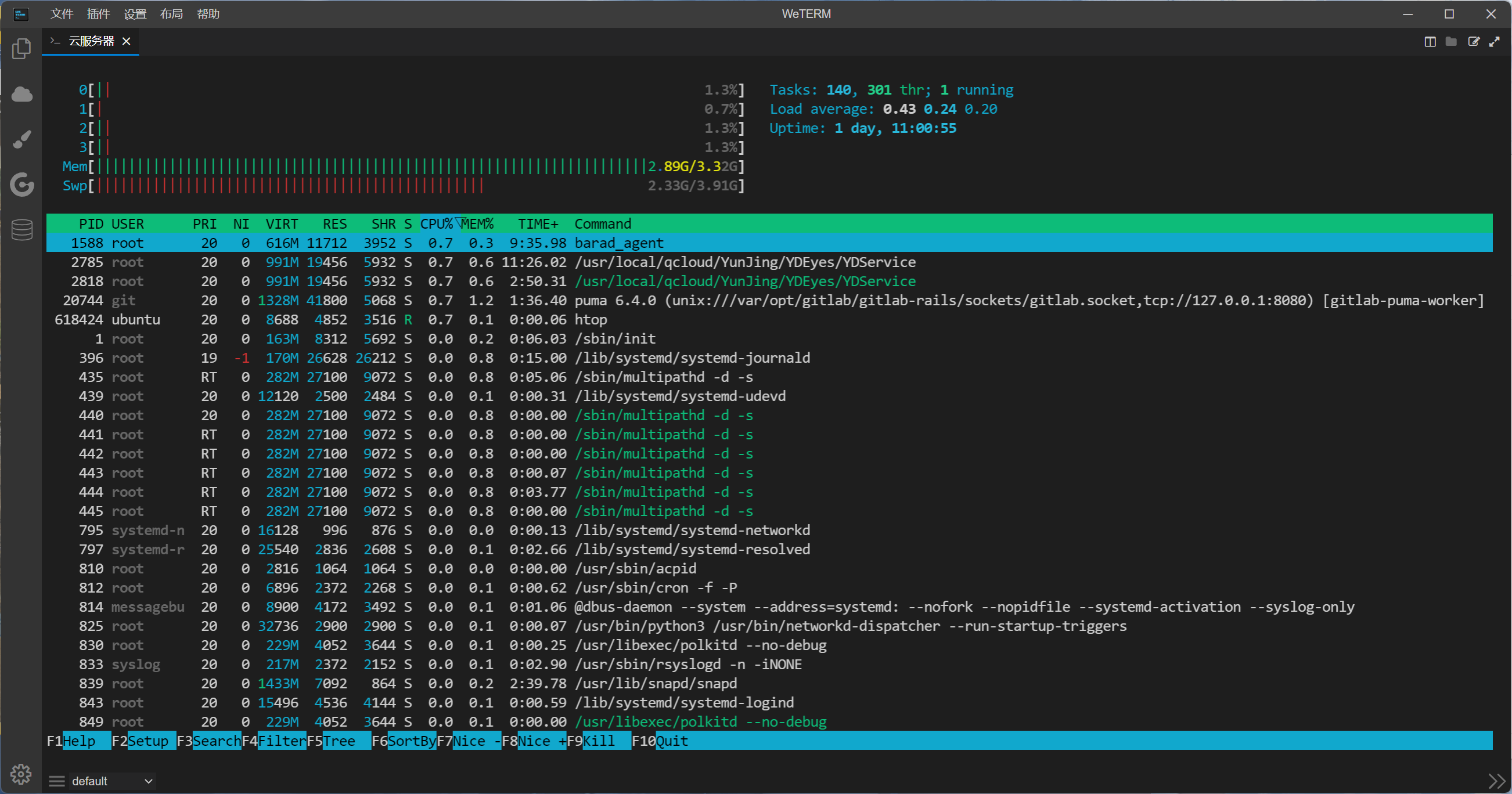1512x794 pixels.
Task: Click the circular G icon in sidebar
Action: (x=21, y=185)
